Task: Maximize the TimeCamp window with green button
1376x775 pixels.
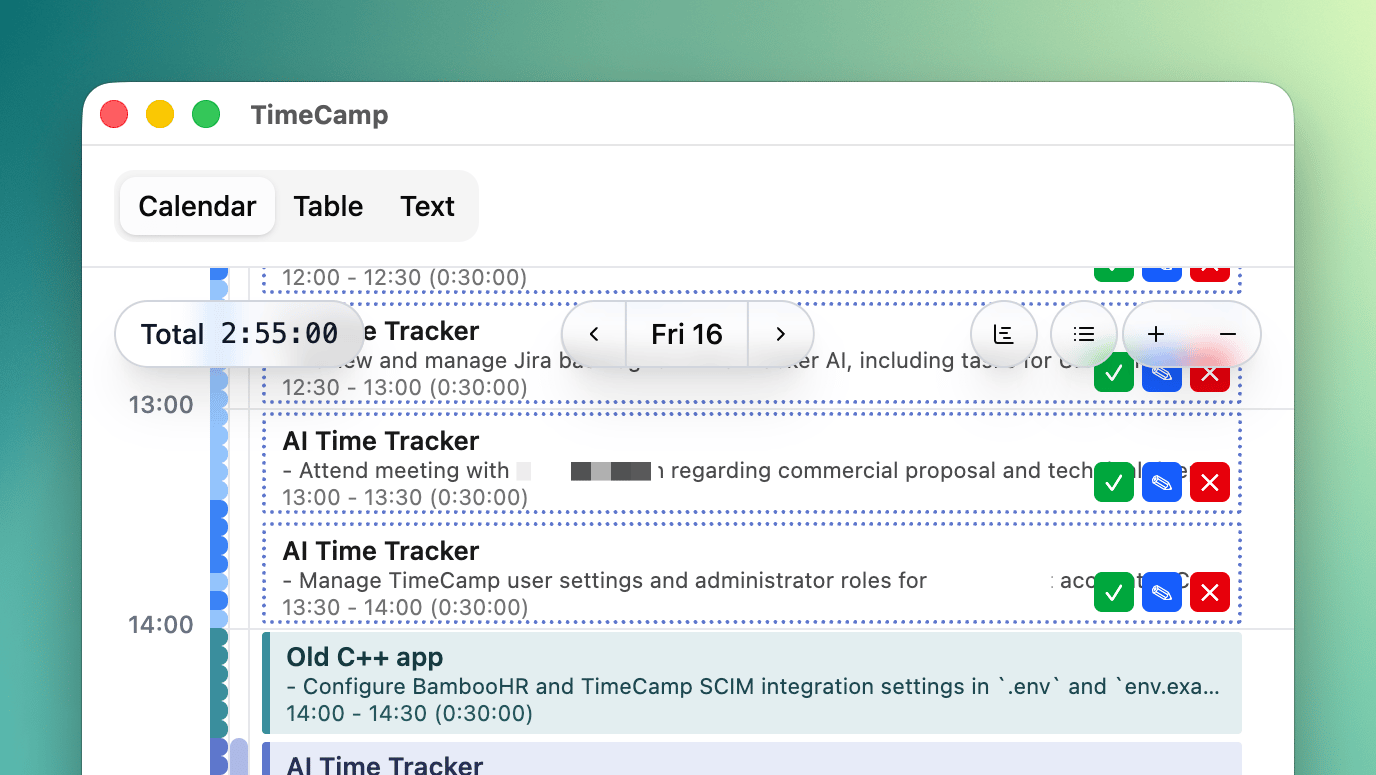Action: click(x=206, y=114)
